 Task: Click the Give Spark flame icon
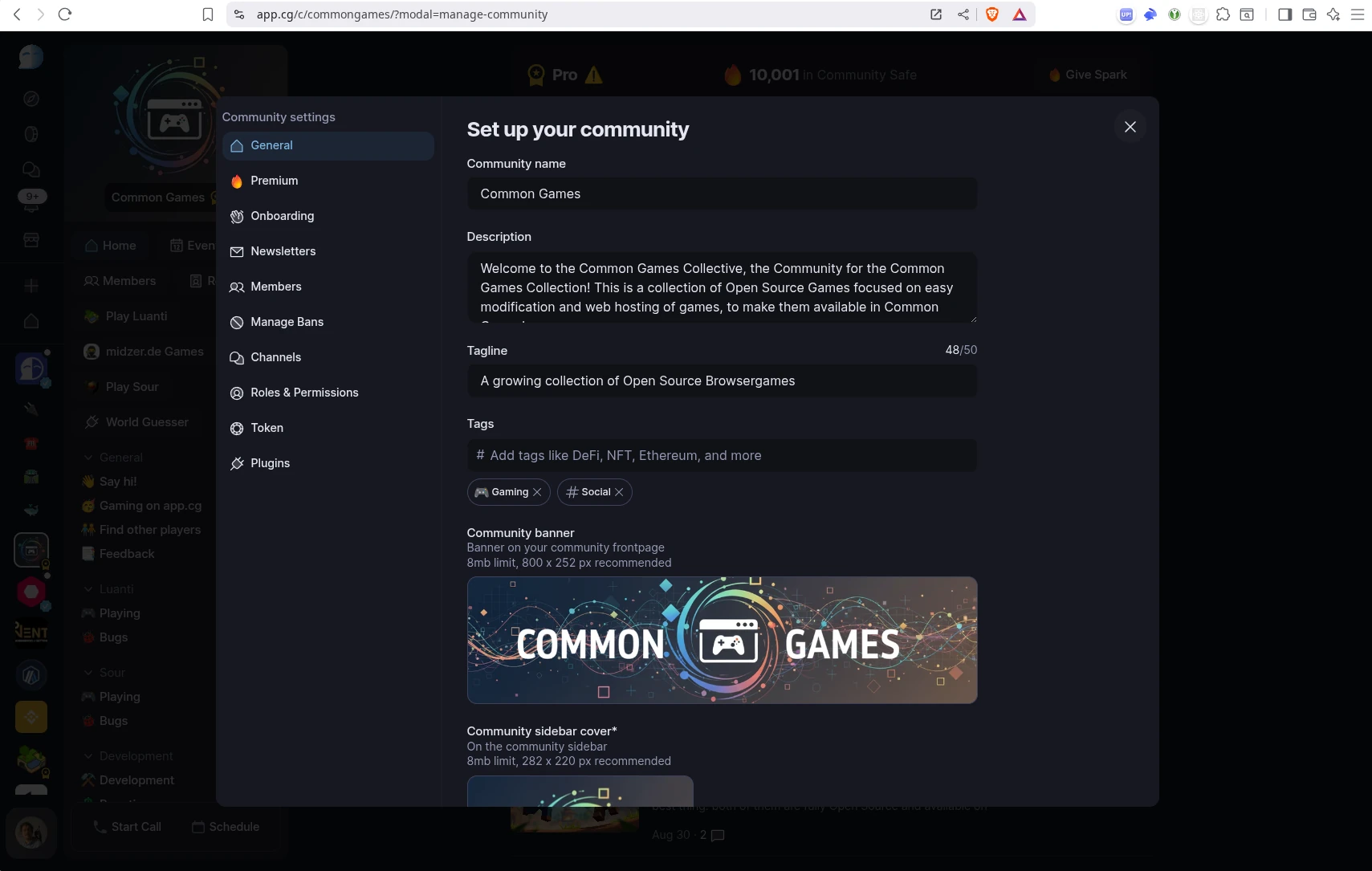point(1053,75)
